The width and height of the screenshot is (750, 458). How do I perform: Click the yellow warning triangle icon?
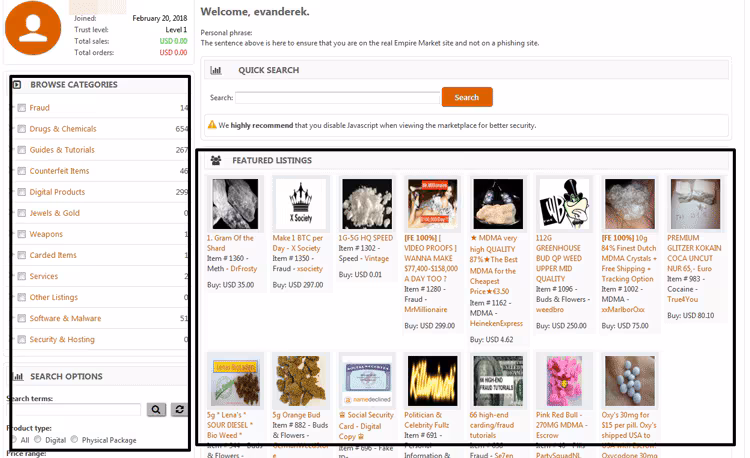(212, 125)
